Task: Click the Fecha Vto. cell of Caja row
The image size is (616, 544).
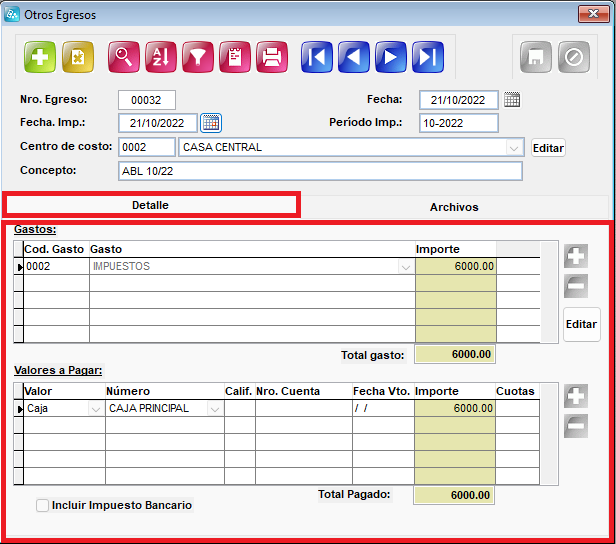Action: pos(383,408)
